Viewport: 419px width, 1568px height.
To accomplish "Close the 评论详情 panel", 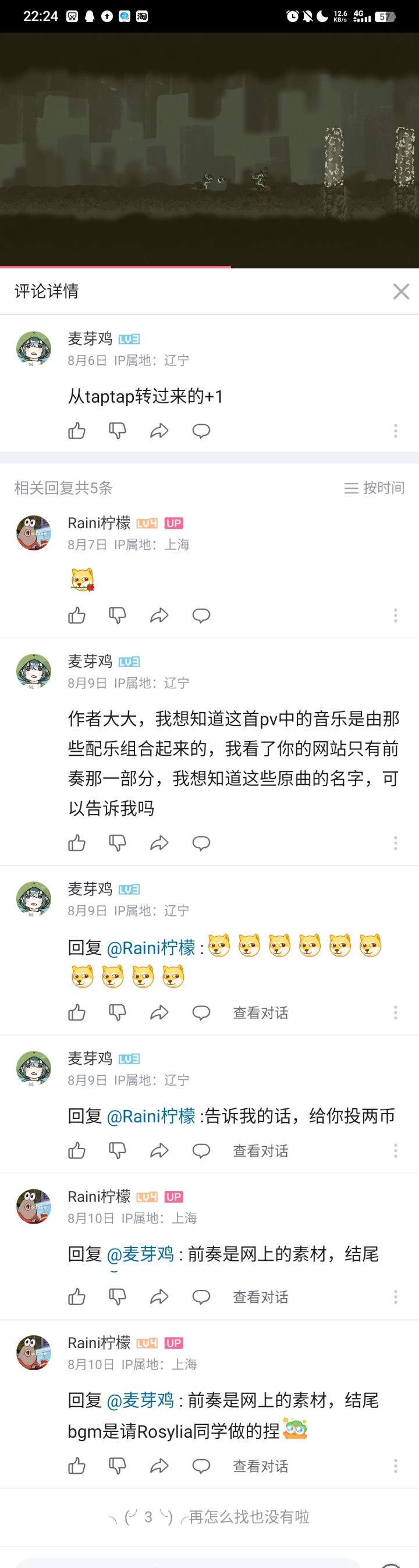I will point(402,291).
